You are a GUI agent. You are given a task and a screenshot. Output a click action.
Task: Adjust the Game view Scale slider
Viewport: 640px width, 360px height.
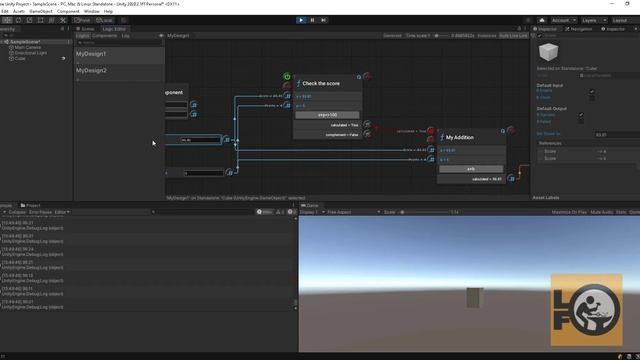point(424,212)
